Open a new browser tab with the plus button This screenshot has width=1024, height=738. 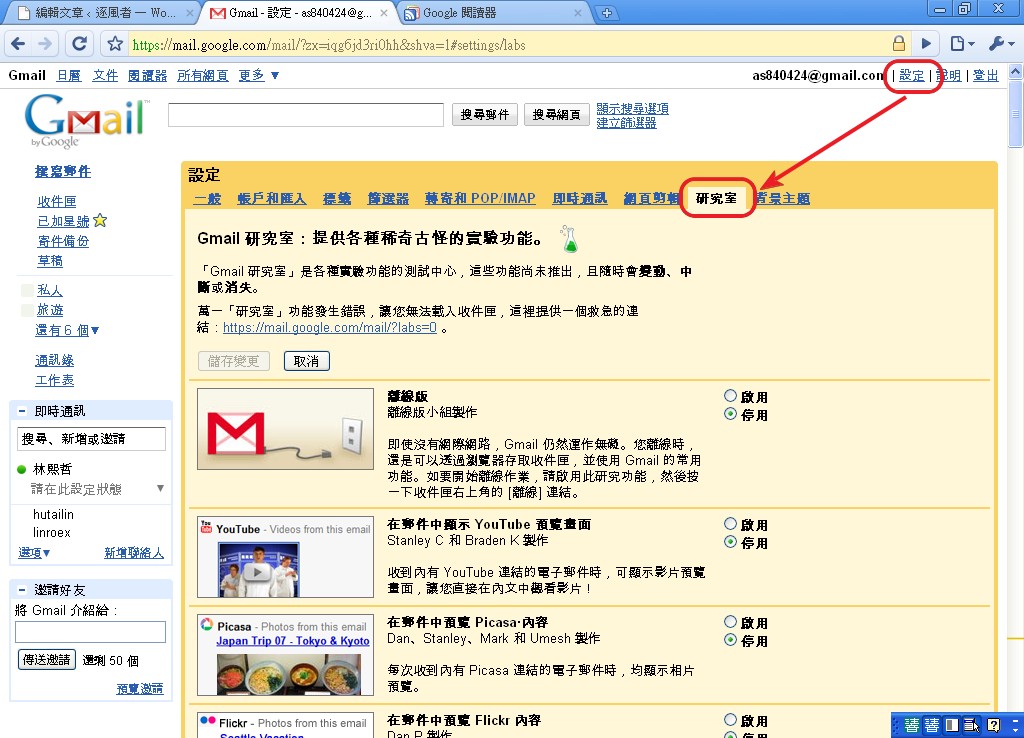pos(607,13)
